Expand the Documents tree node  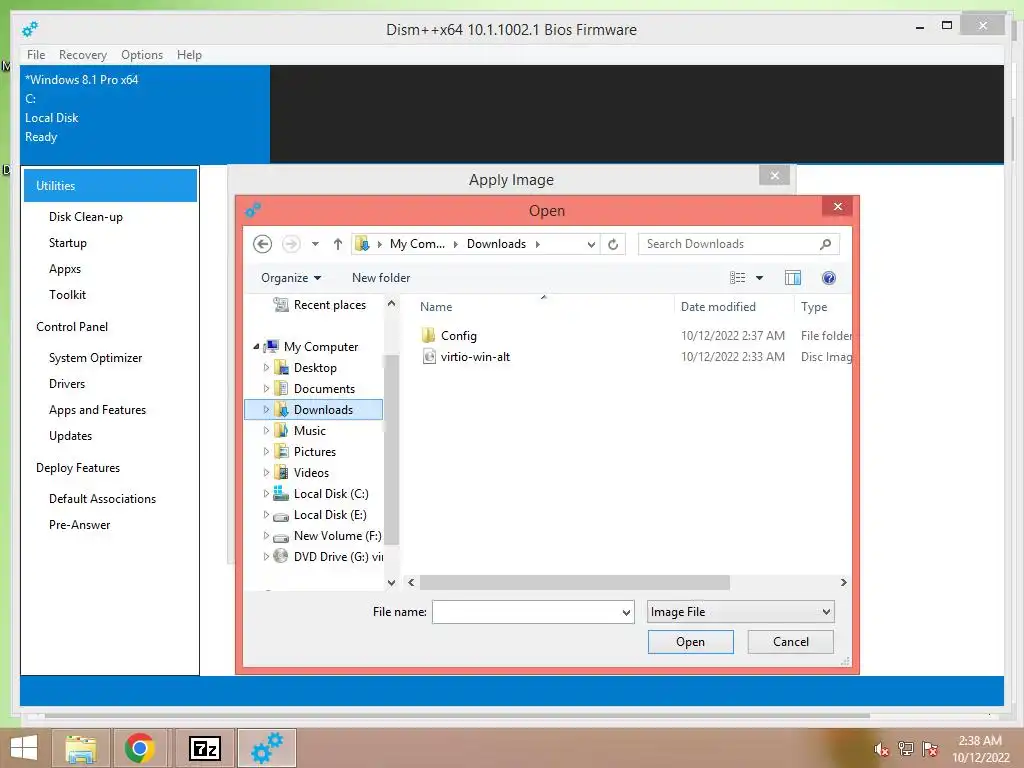click(266, 389)
